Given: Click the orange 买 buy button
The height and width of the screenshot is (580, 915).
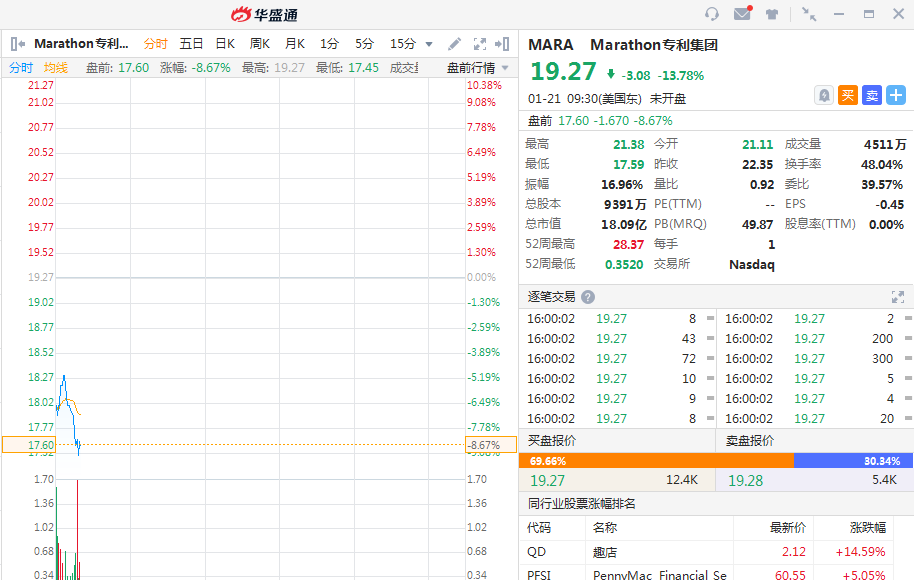Looking at the screenshot, I should [848, 95].
